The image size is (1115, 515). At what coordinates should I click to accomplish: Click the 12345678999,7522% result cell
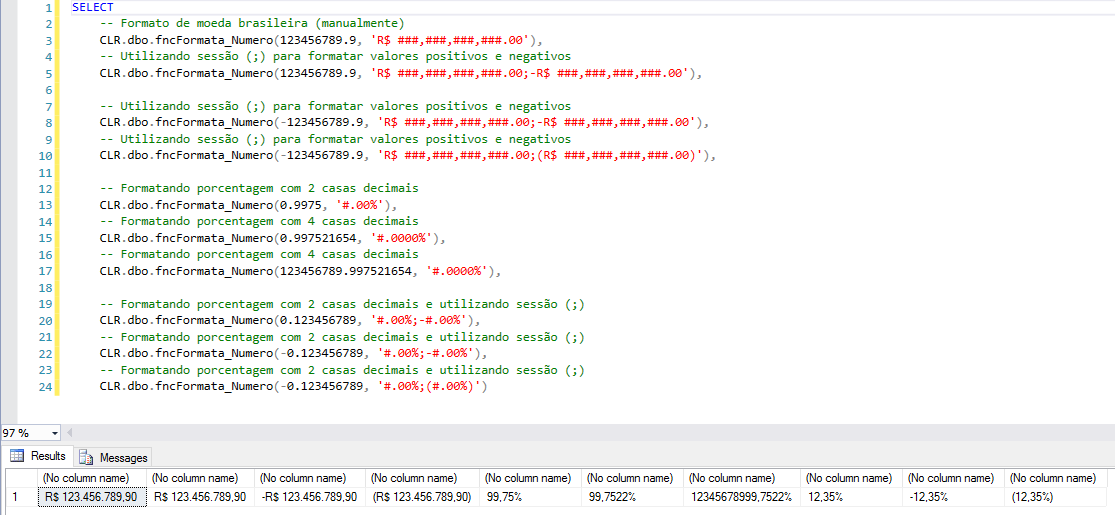741,497
